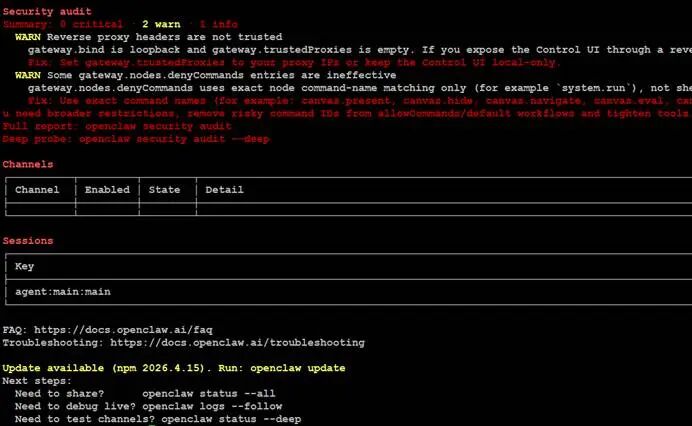Click the 'Use exact command names' fix line

pyautogui.click(x=360, y=101)
